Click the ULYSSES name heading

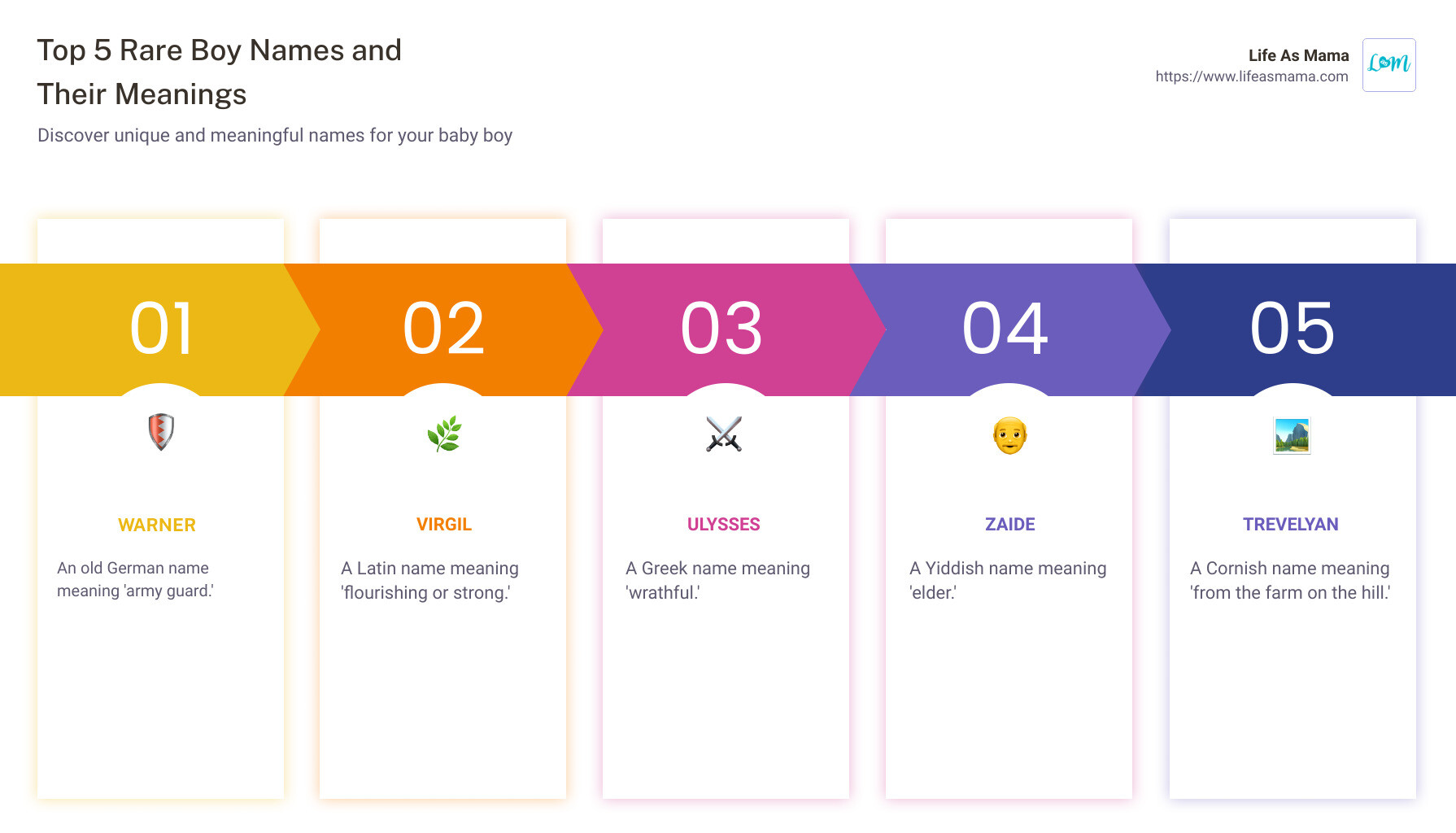point(724,525)
